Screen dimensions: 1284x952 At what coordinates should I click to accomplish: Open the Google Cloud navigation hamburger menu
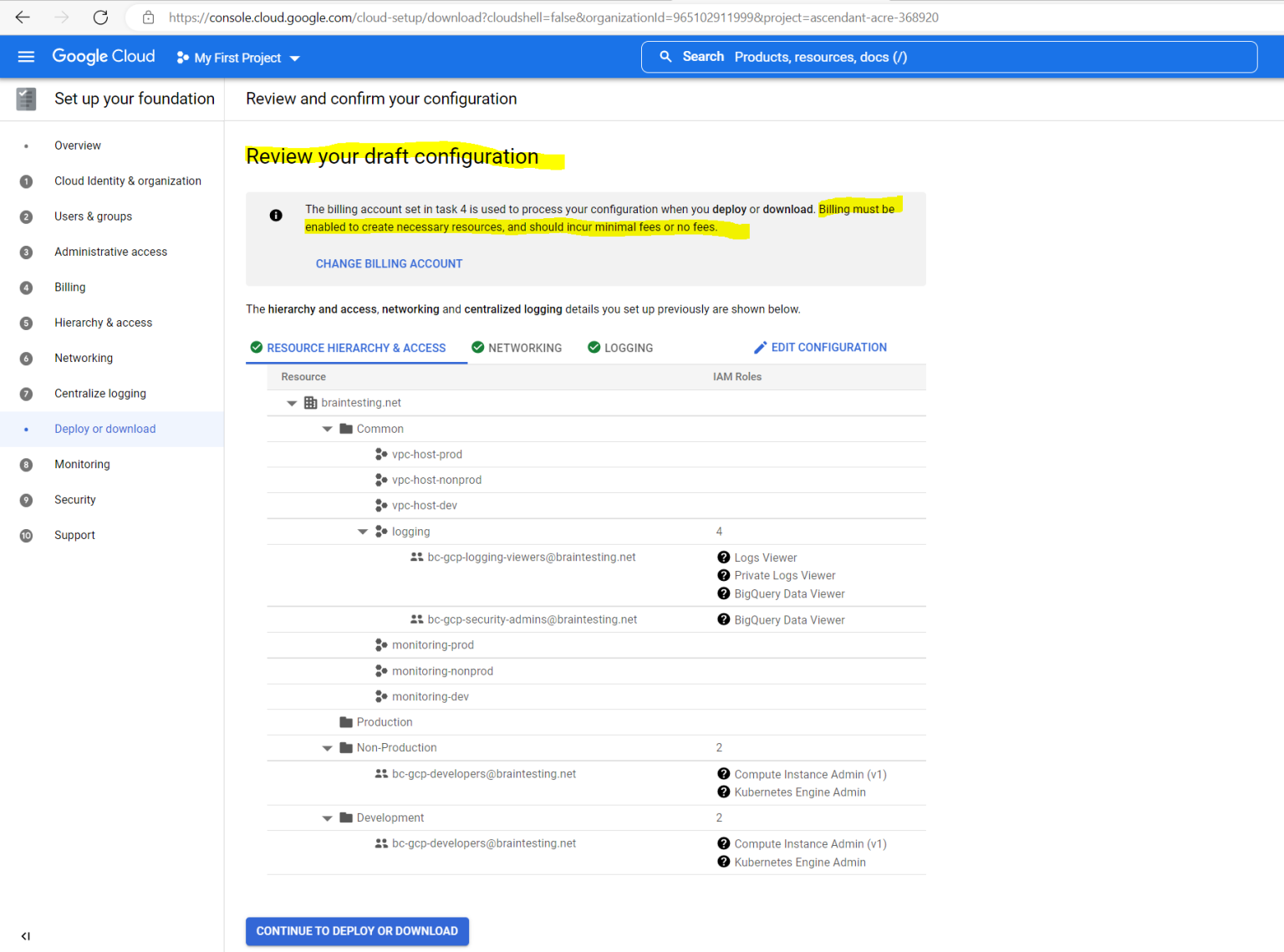pos(26,57)
